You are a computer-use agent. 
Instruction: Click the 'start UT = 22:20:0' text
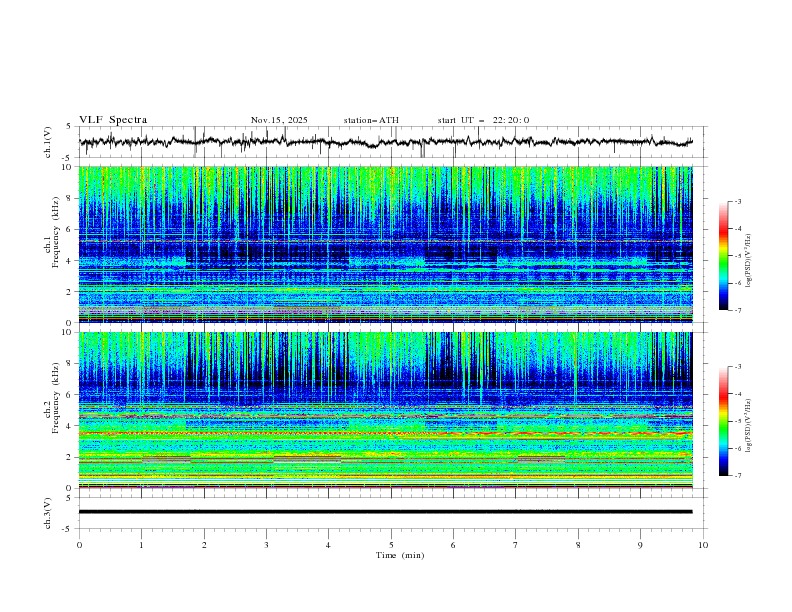tap(483, 120)
